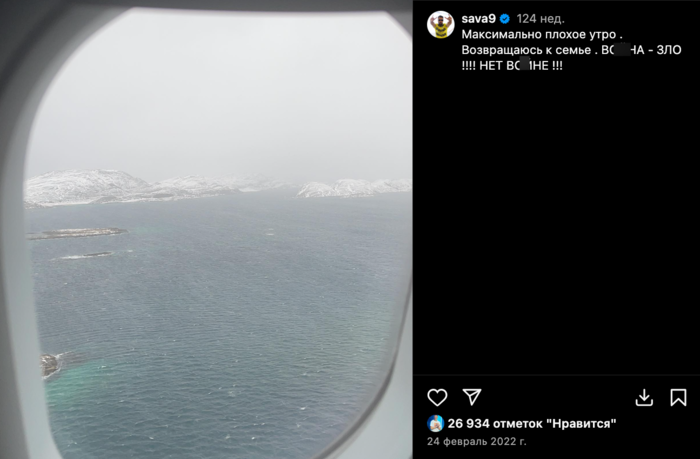Download the photo using the download arrow icon
Screen dimensions: 700x459
coord(644,397)
